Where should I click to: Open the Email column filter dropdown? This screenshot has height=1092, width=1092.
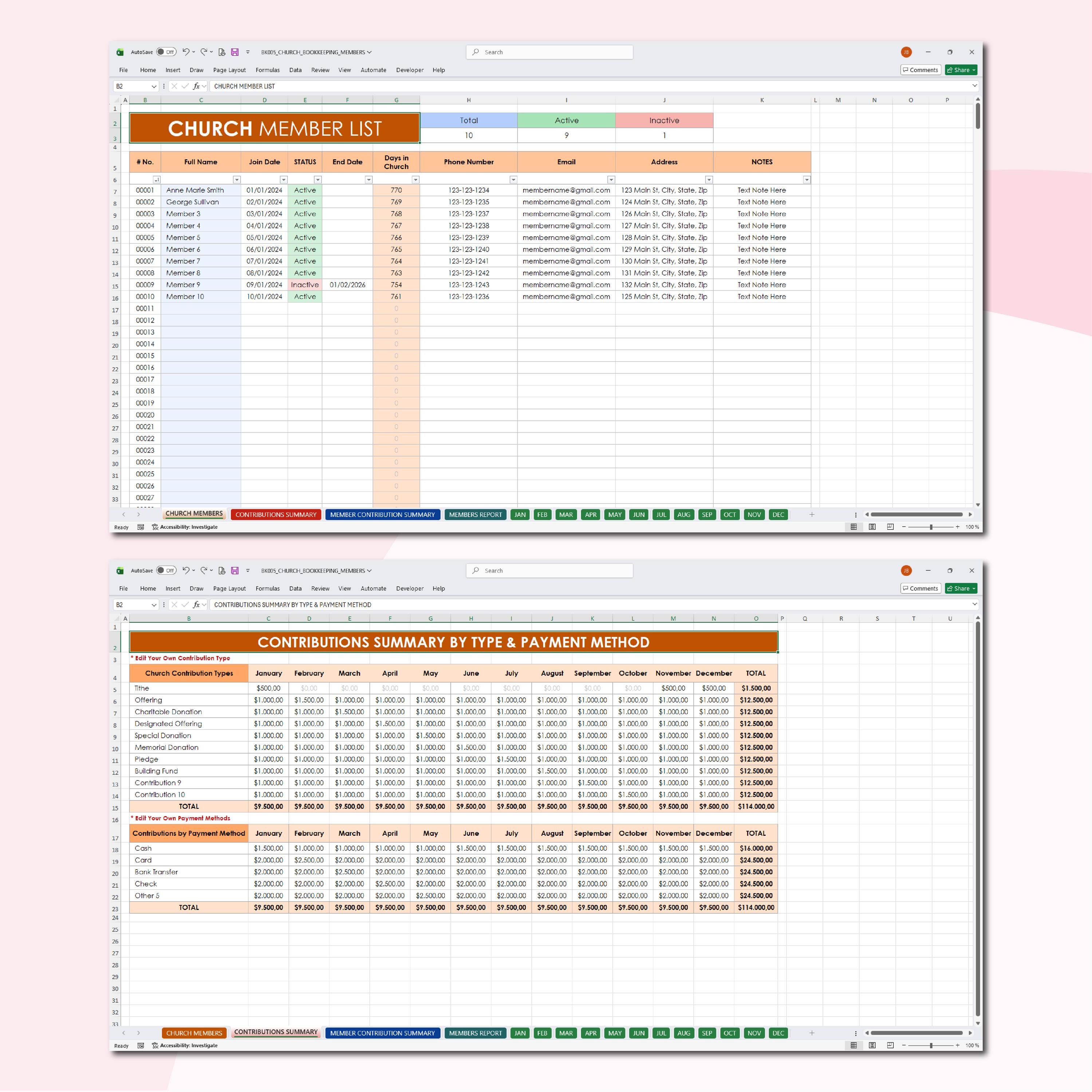coord(611,180)
